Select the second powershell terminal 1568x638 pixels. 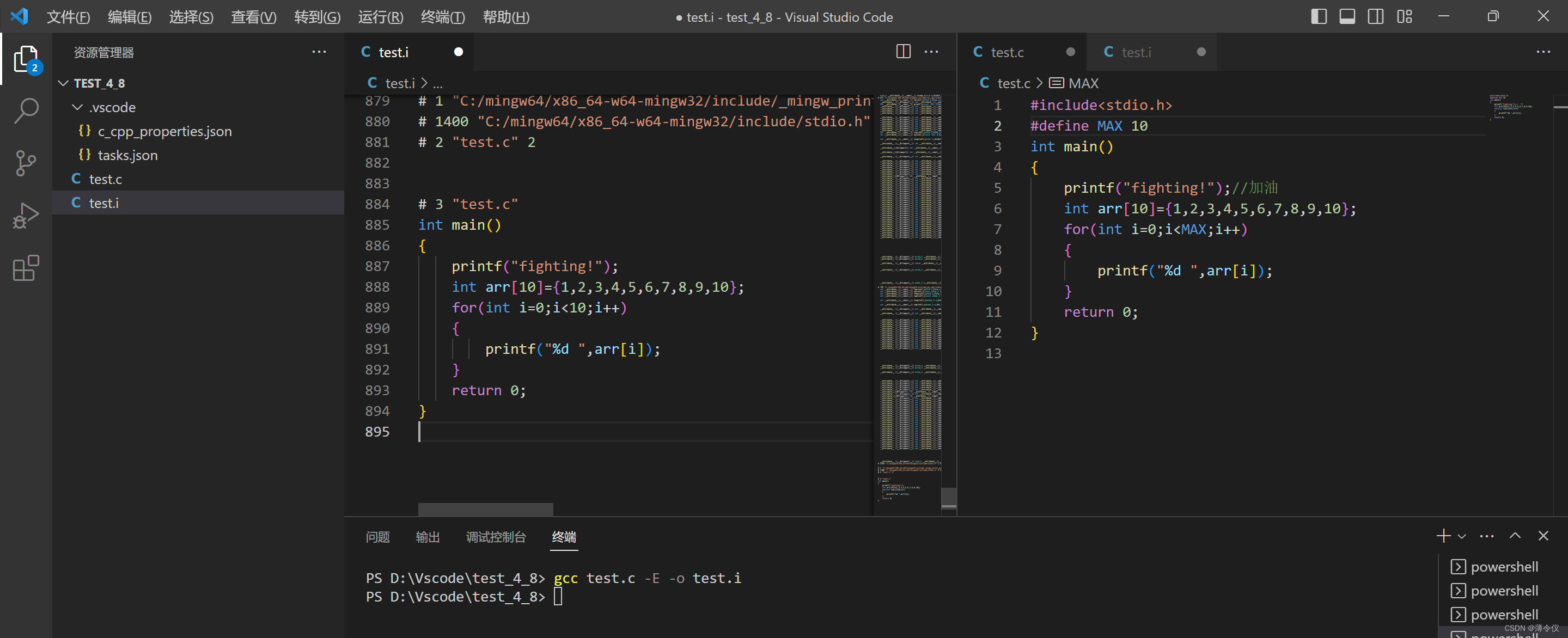(x=1503, y=591)
